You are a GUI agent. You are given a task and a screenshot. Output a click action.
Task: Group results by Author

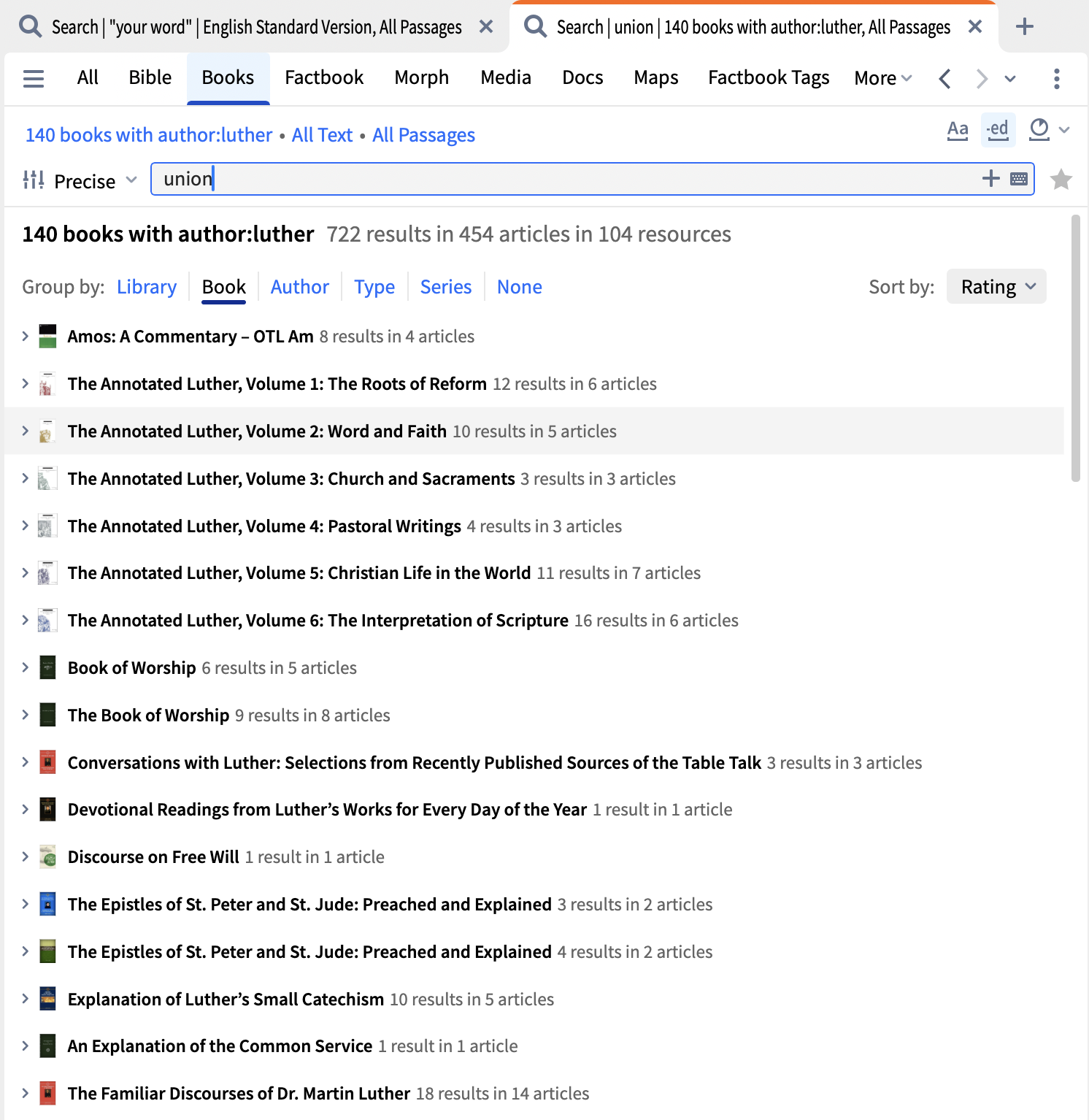tap(299, 287)
